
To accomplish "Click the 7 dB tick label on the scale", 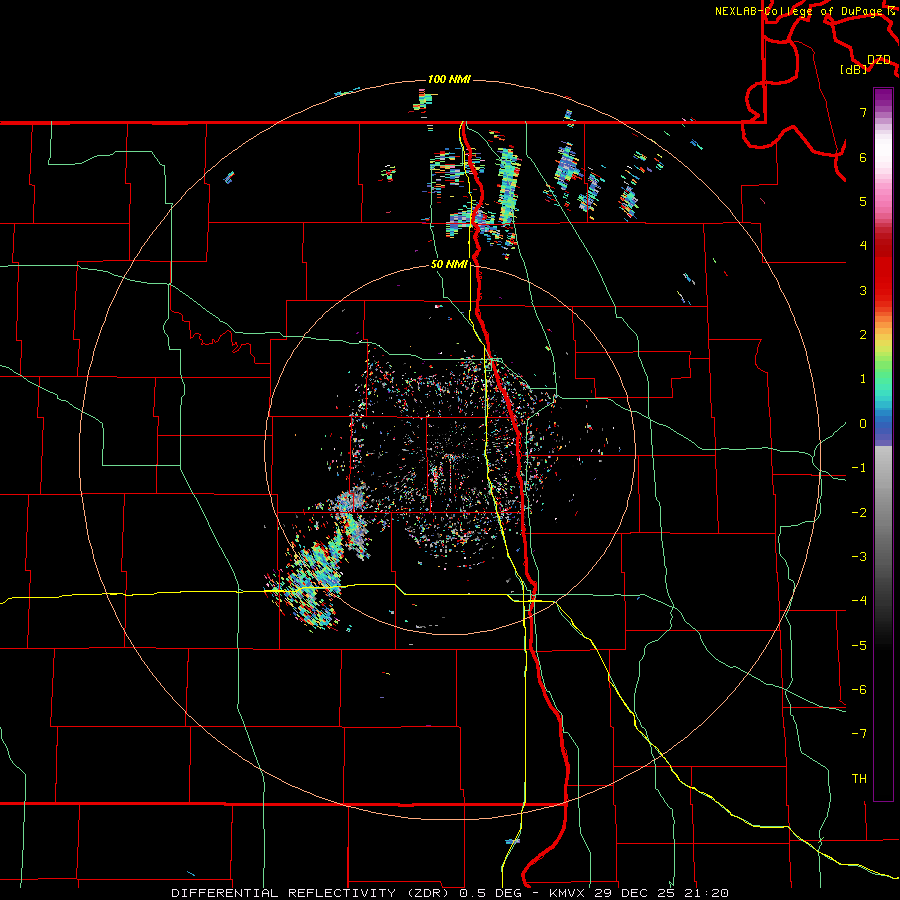I will (x=863, y=112).
